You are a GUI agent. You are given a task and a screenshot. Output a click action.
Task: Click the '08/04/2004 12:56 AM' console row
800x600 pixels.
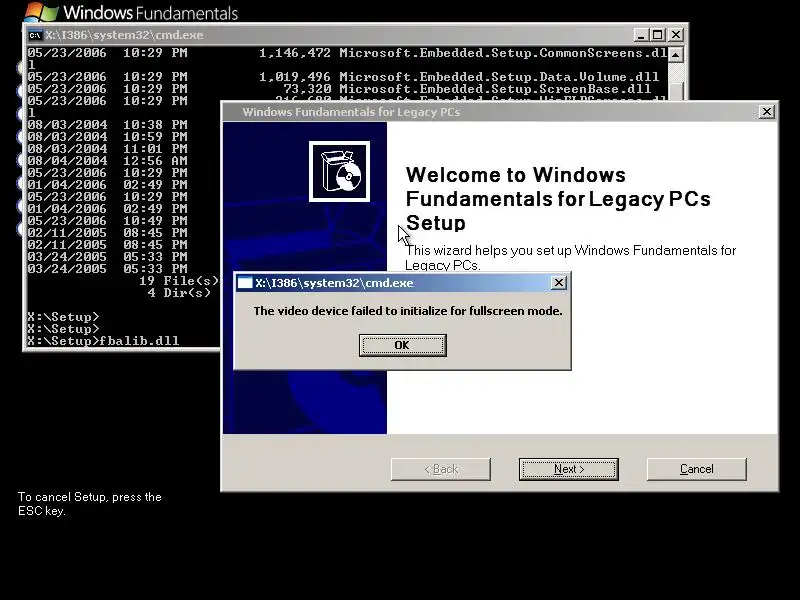108,161
